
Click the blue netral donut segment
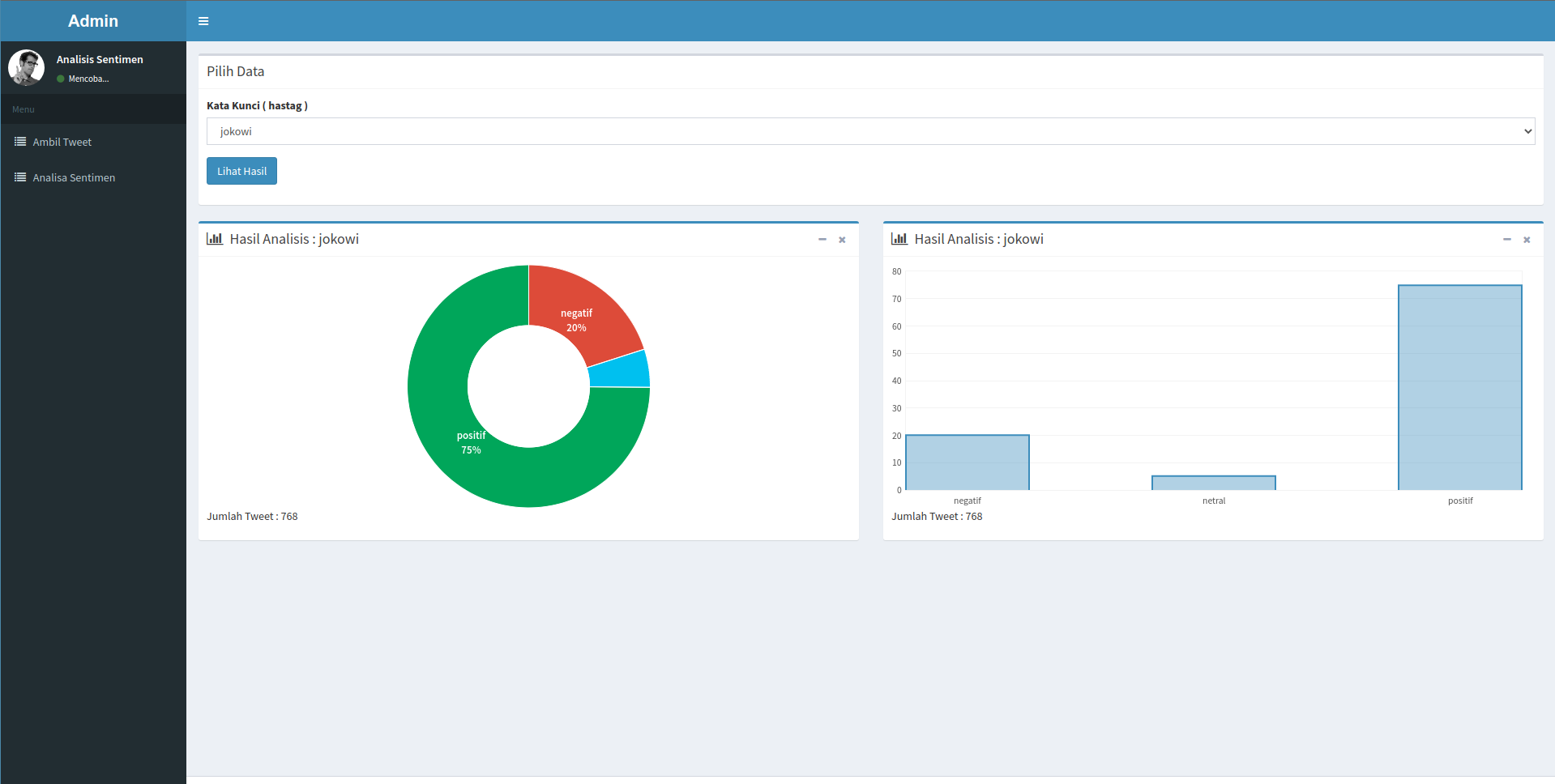[620, 371]
